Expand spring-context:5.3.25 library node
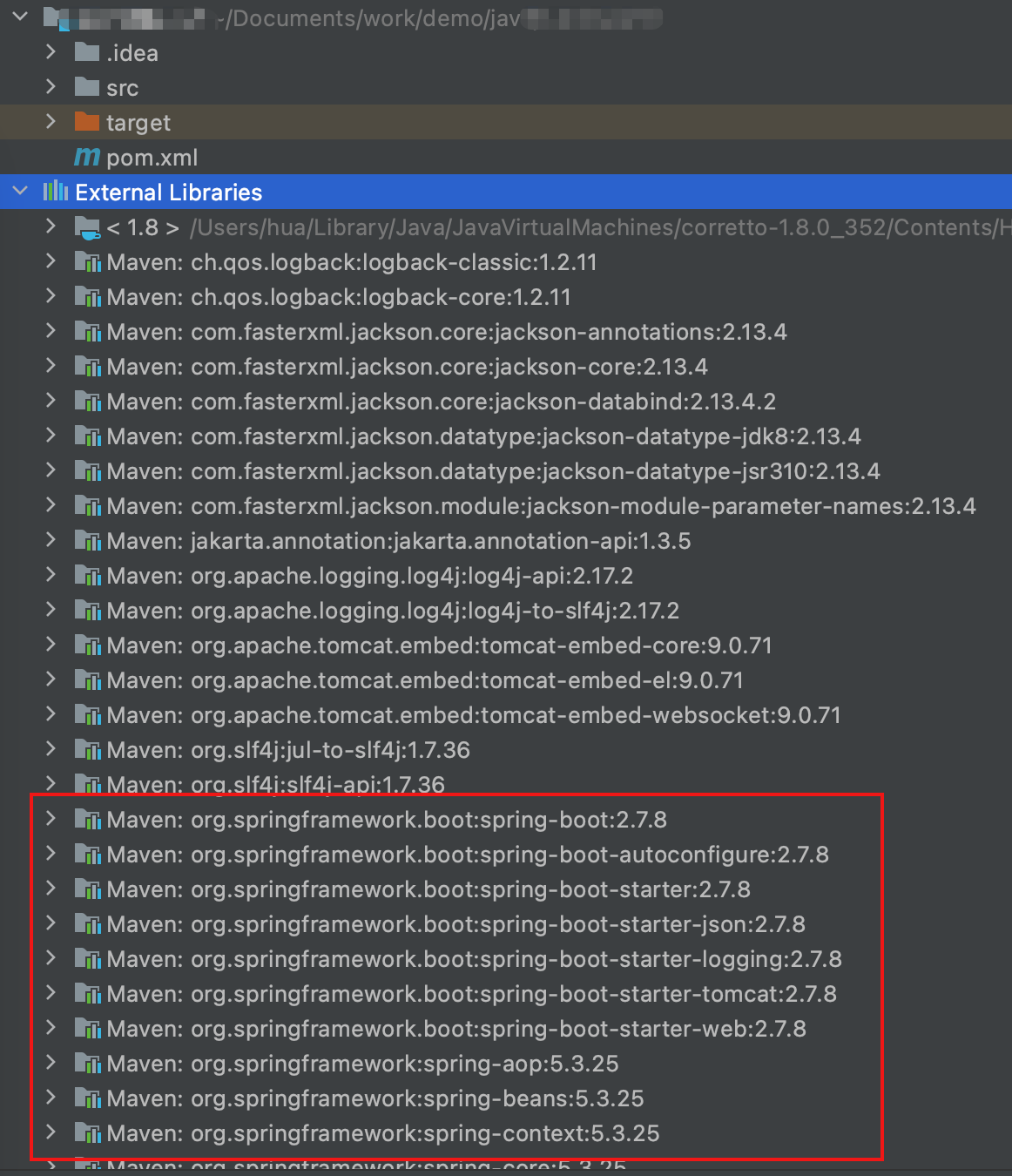The width and height of the screenshot is (1012, 1176). (x=51, y=1132)
